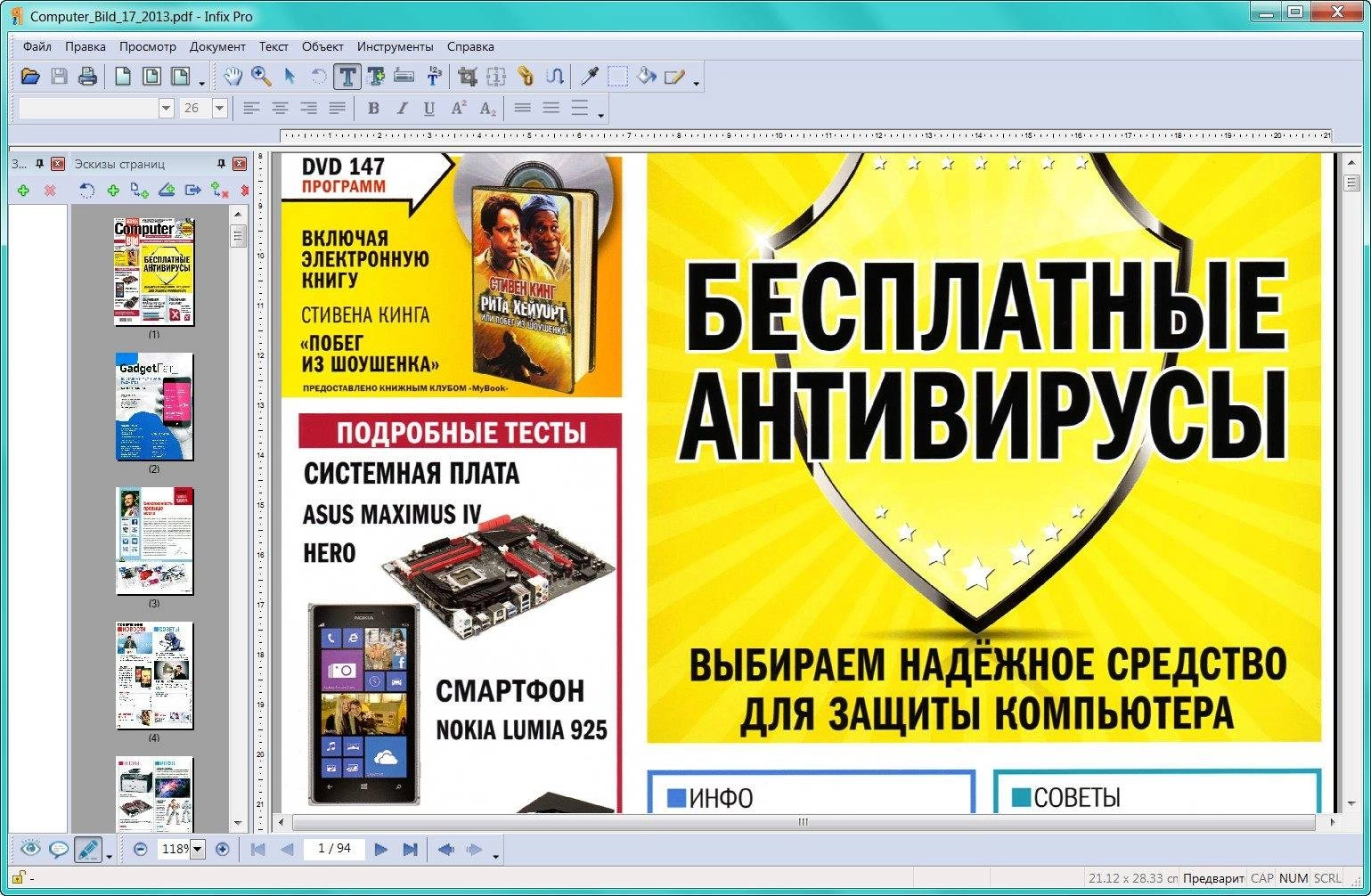Zoom in with the plus magnifier button
Image resolution: width=1371 pixels, height=896 pixels.
(x=223, y=850)
